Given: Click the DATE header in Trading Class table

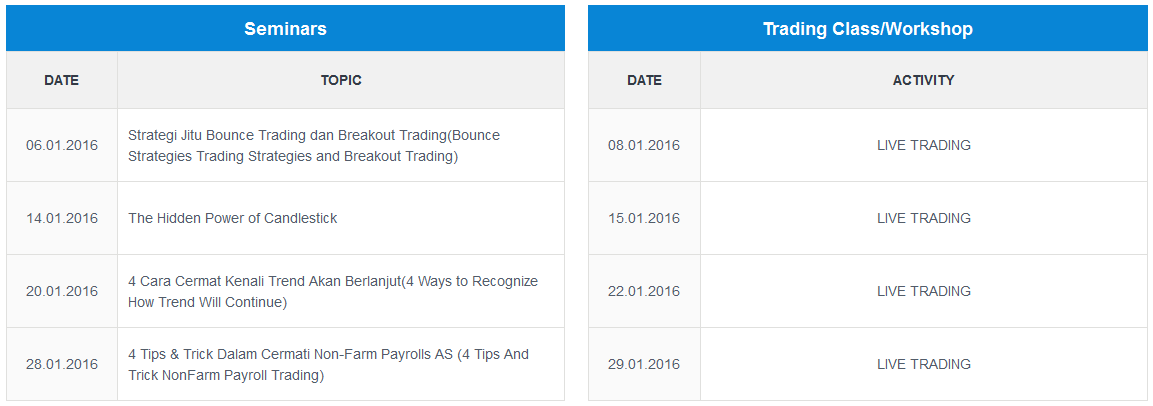Looking at the screenshot, I should (644, 80).
